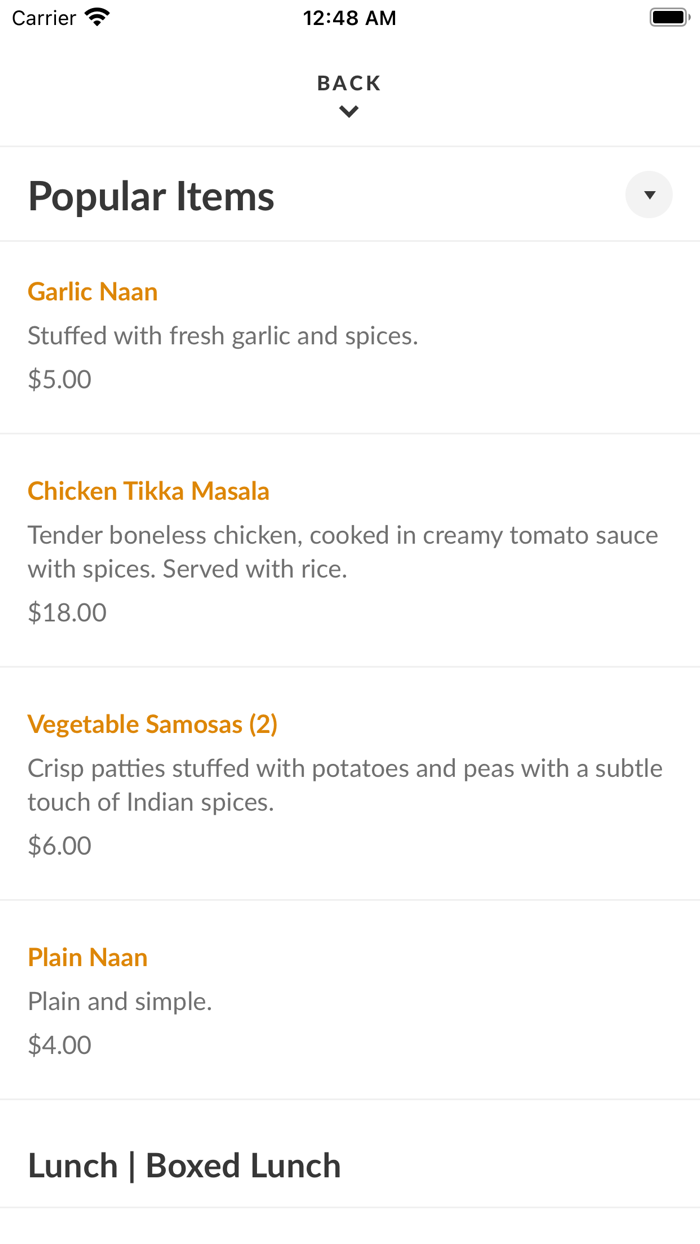Select the Garlic Naan item
Screen dimensions: 700x1244
coord(92,292)
